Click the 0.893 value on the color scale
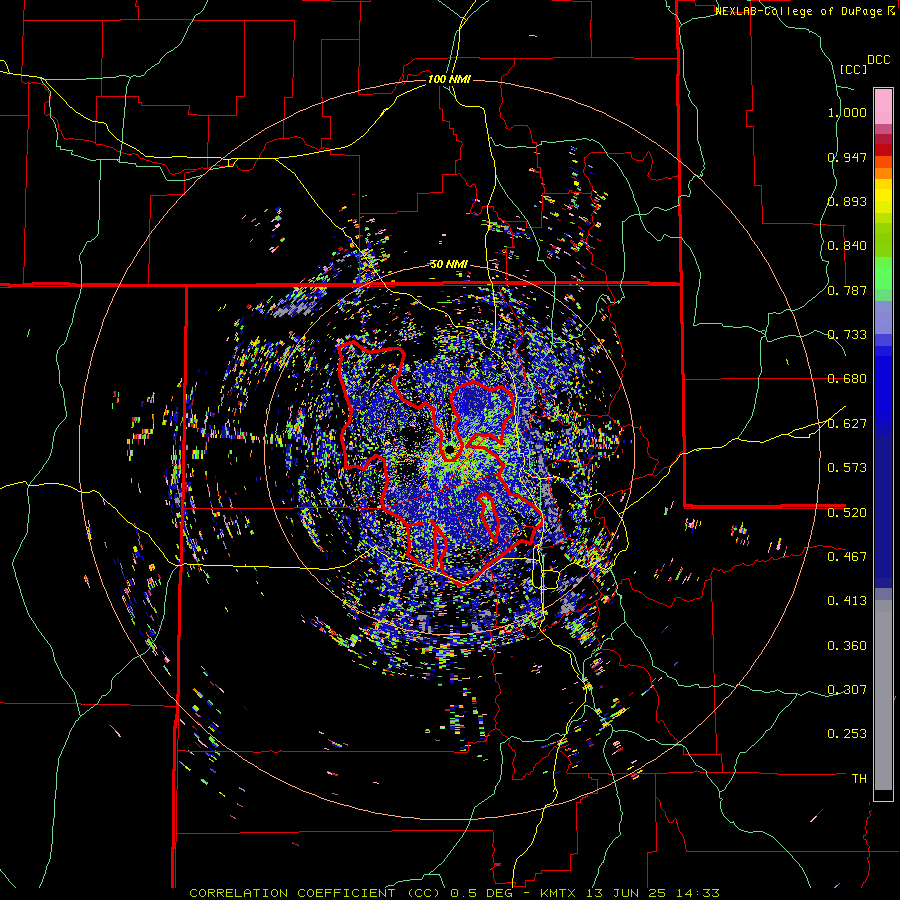This screenshot has width=900, height=900. coord(847,201)
